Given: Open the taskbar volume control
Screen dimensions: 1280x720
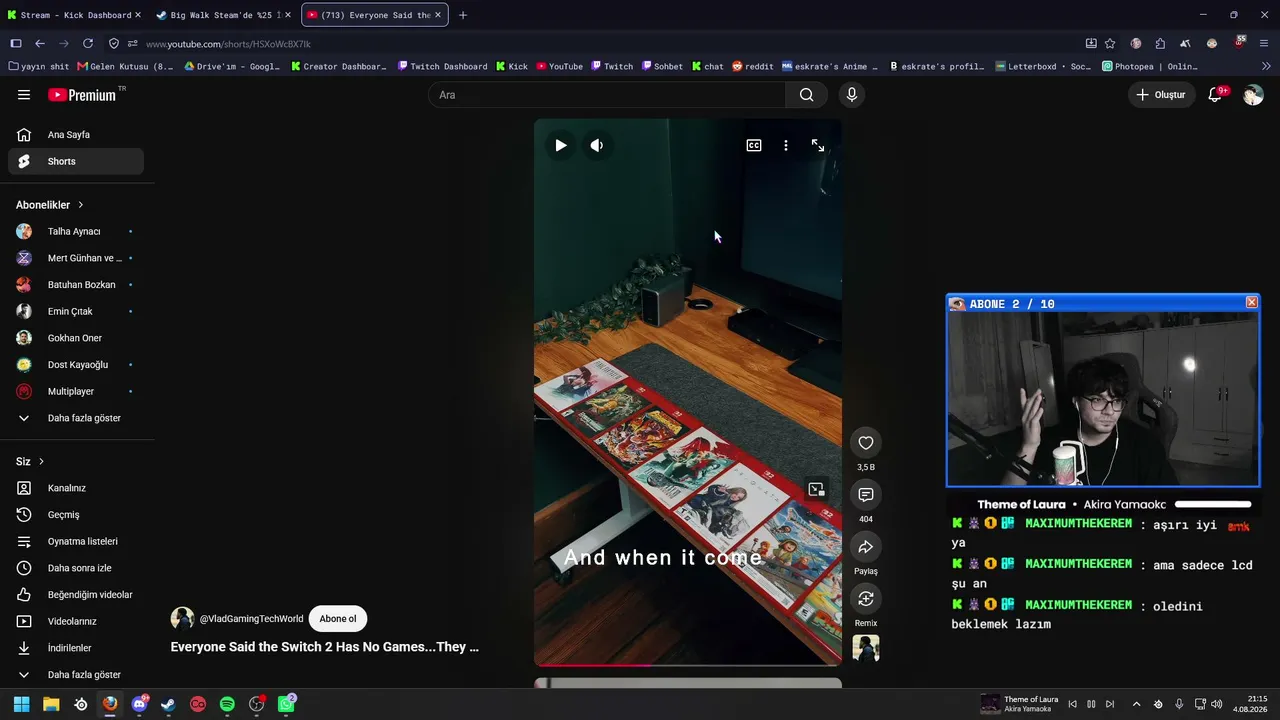Looking at the screenshot, I should pyautogui.click(x=1217, y=704).
